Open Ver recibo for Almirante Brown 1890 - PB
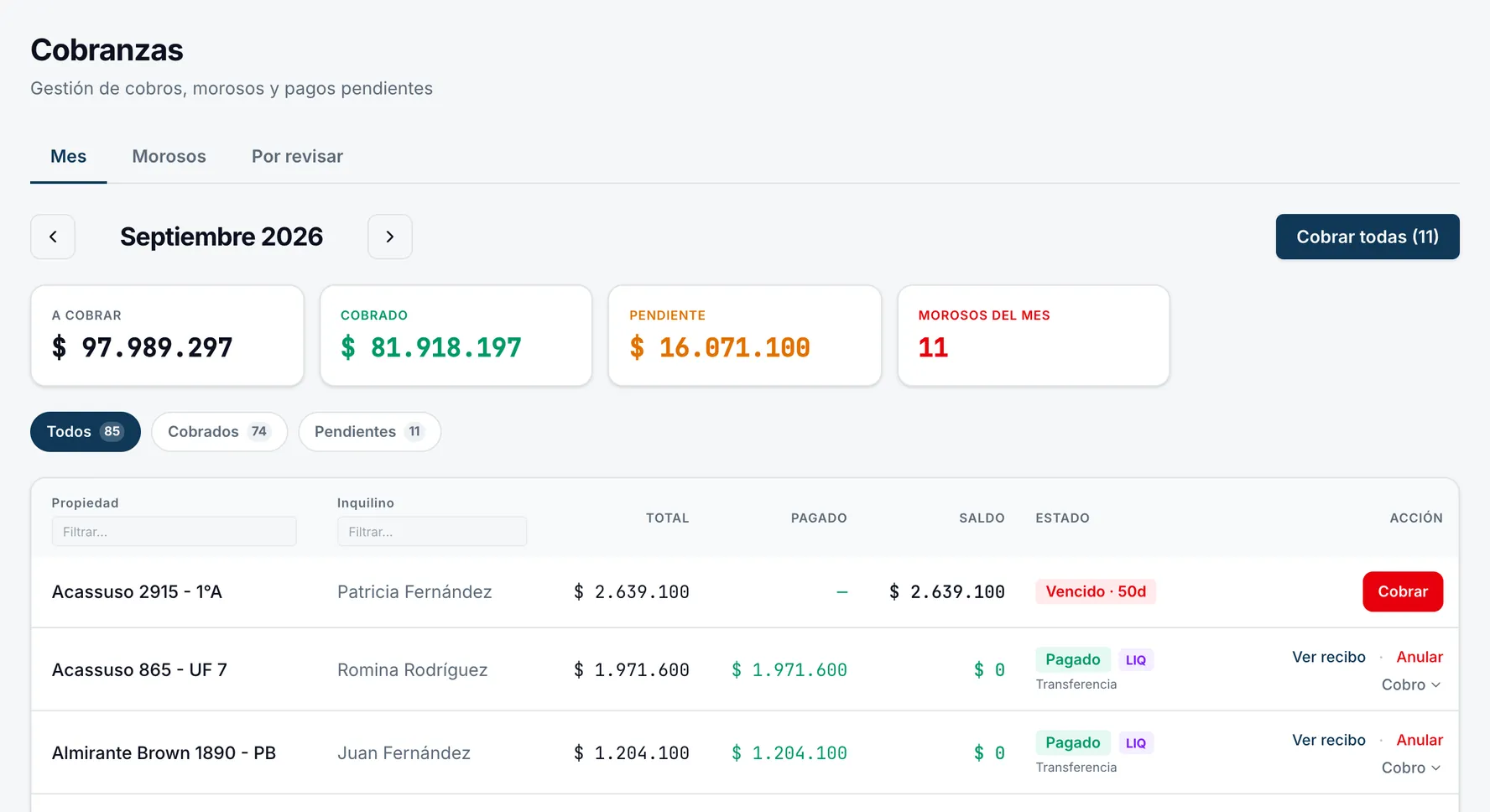 (x=1329, y=740)
